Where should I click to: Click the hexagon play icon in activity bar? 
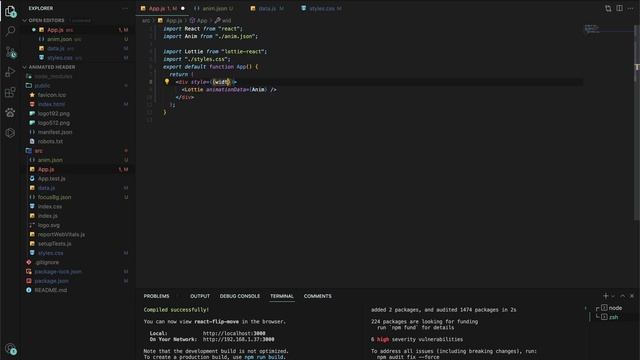pyautogui.click(x=10, y=133)
